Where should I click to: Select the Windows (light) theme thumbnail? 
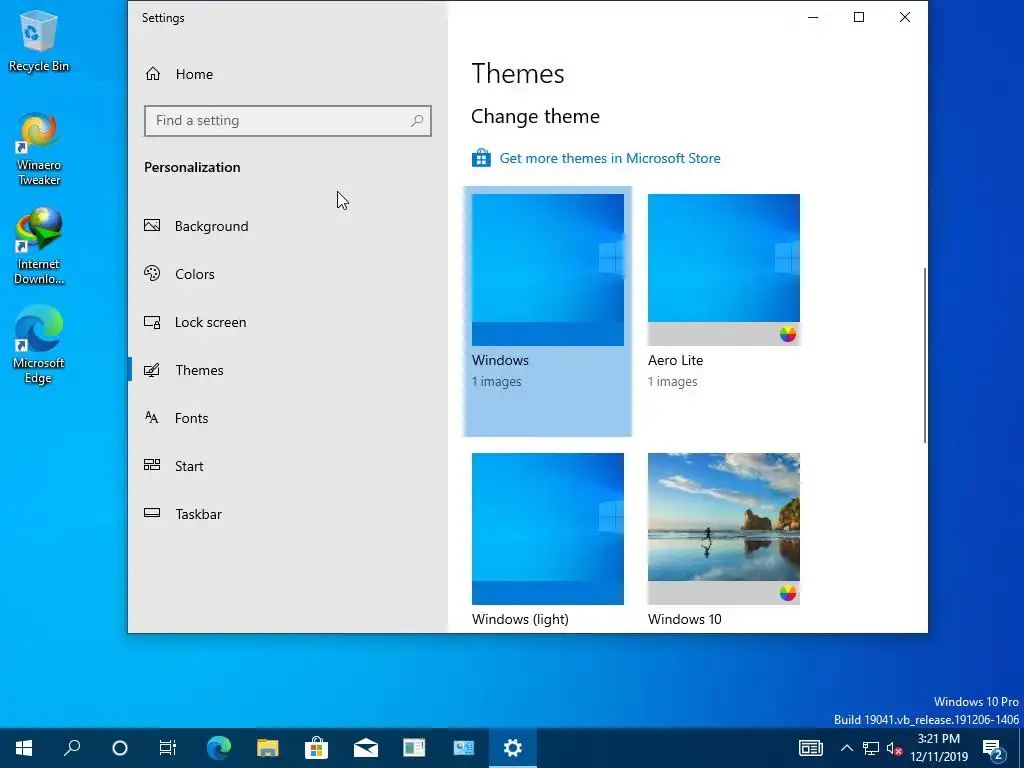(547, 529)
